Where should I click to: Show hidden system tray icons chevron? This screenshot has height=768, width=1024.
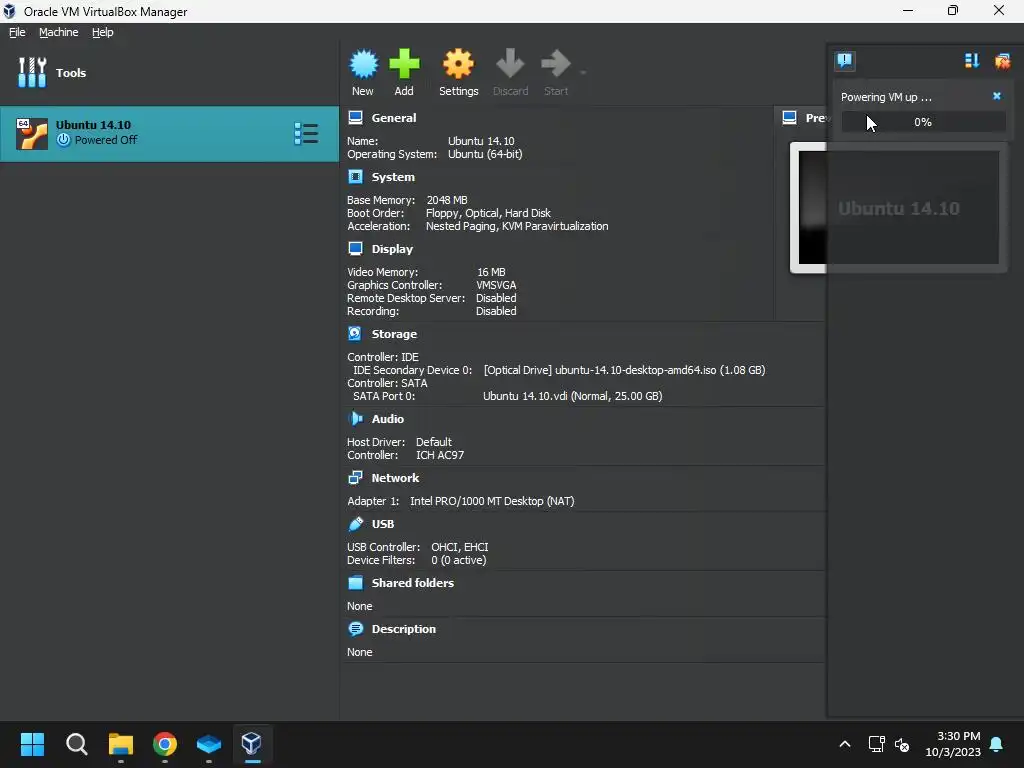point(844,744)
